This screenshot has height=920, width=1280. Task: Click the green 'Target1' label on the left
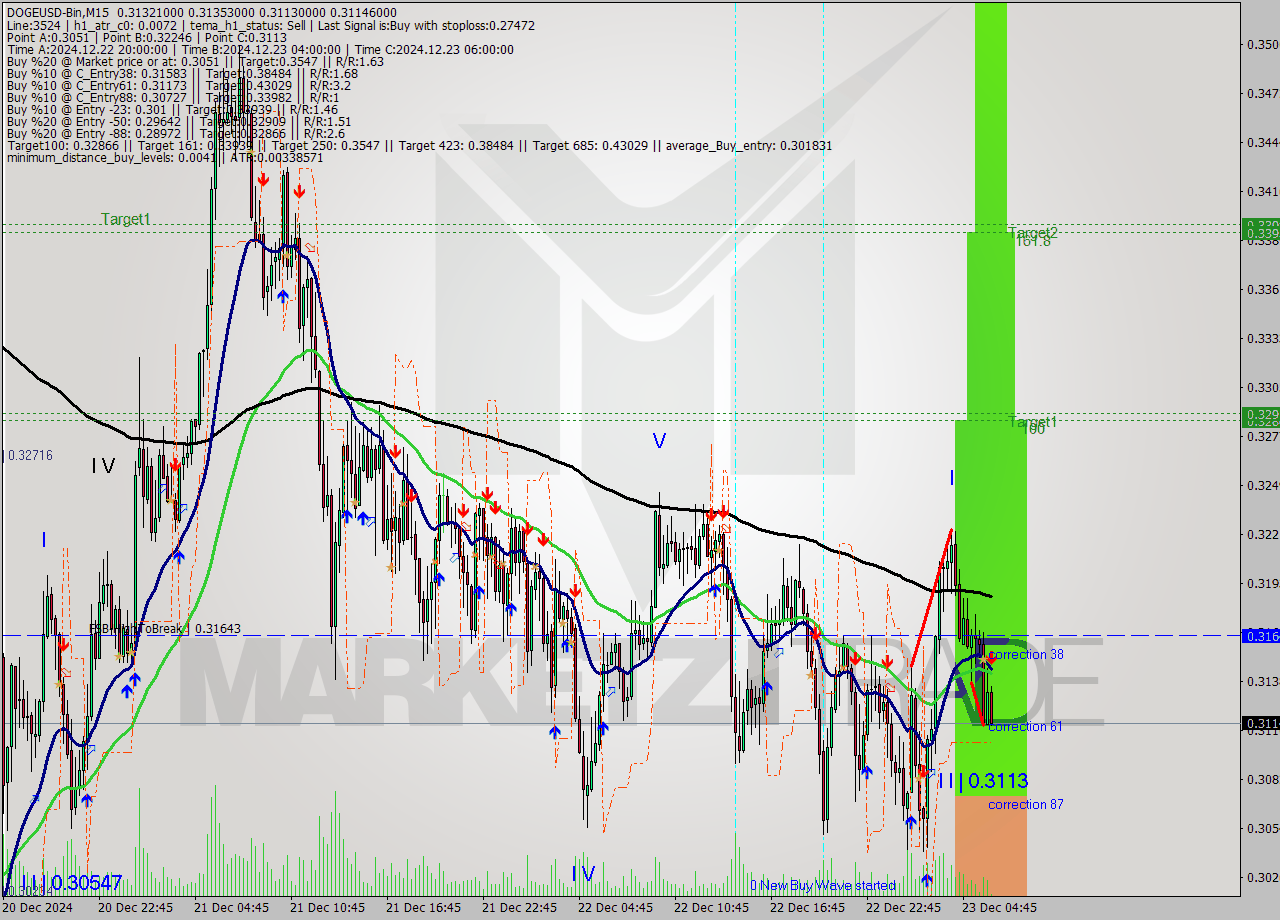(x=125, y=219)
